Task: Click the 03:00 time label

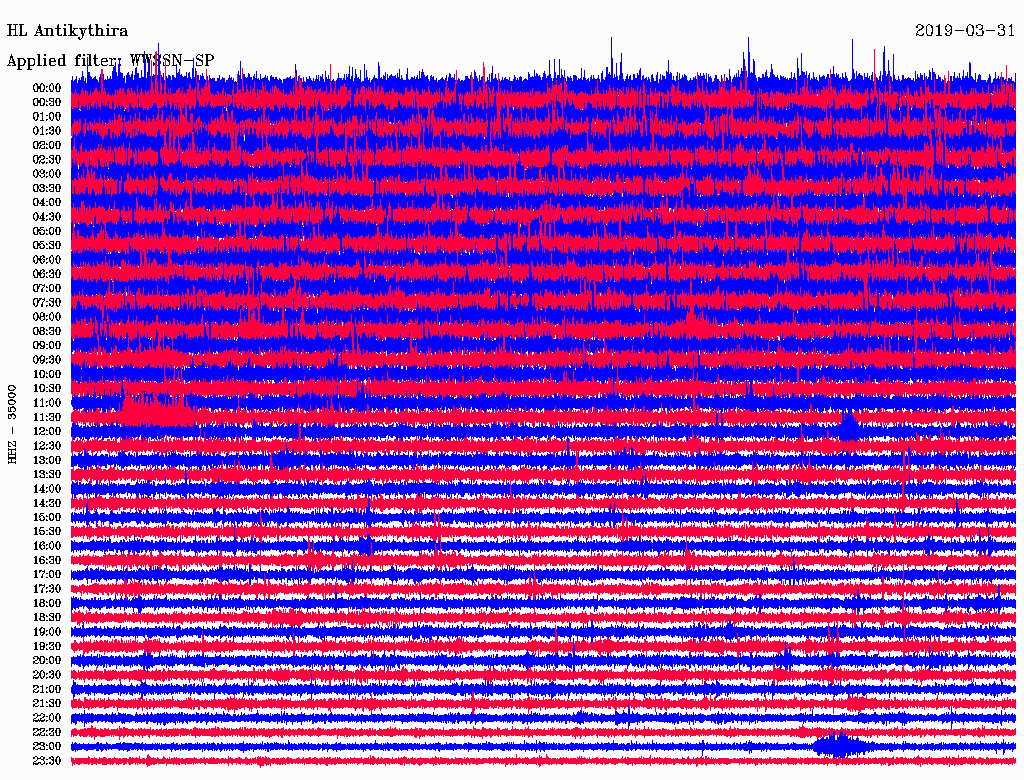Action: (x=47, y=174)
